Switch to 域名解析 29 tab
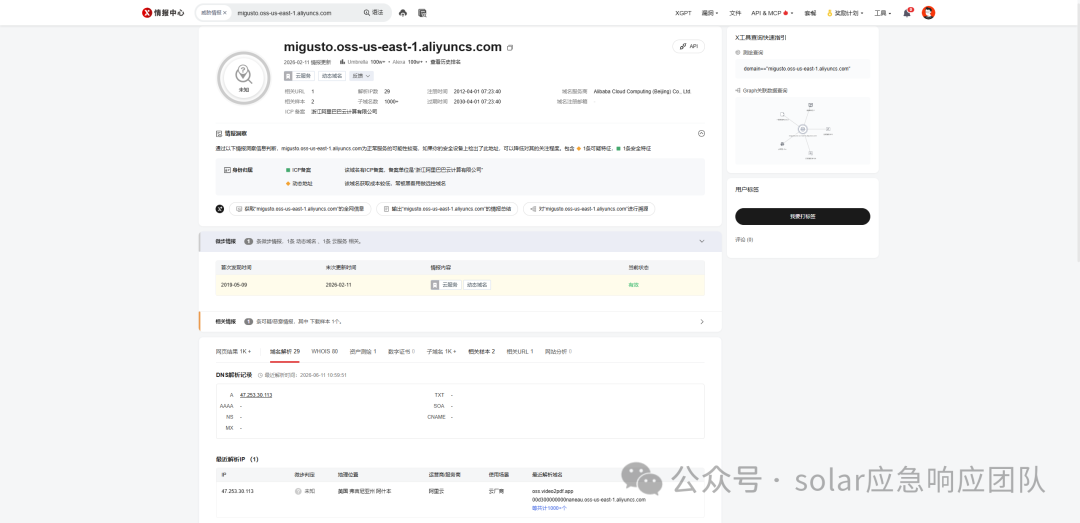1080x523 pixels. click(x=284, y=351)
